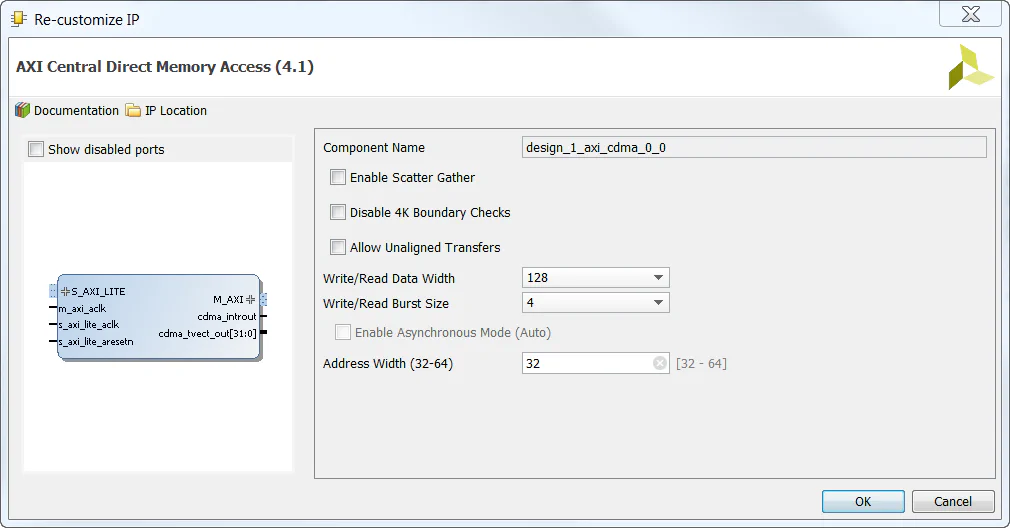Clear the Address Width field with X icon
The image size is (1010, 528).
coord(660,363)
